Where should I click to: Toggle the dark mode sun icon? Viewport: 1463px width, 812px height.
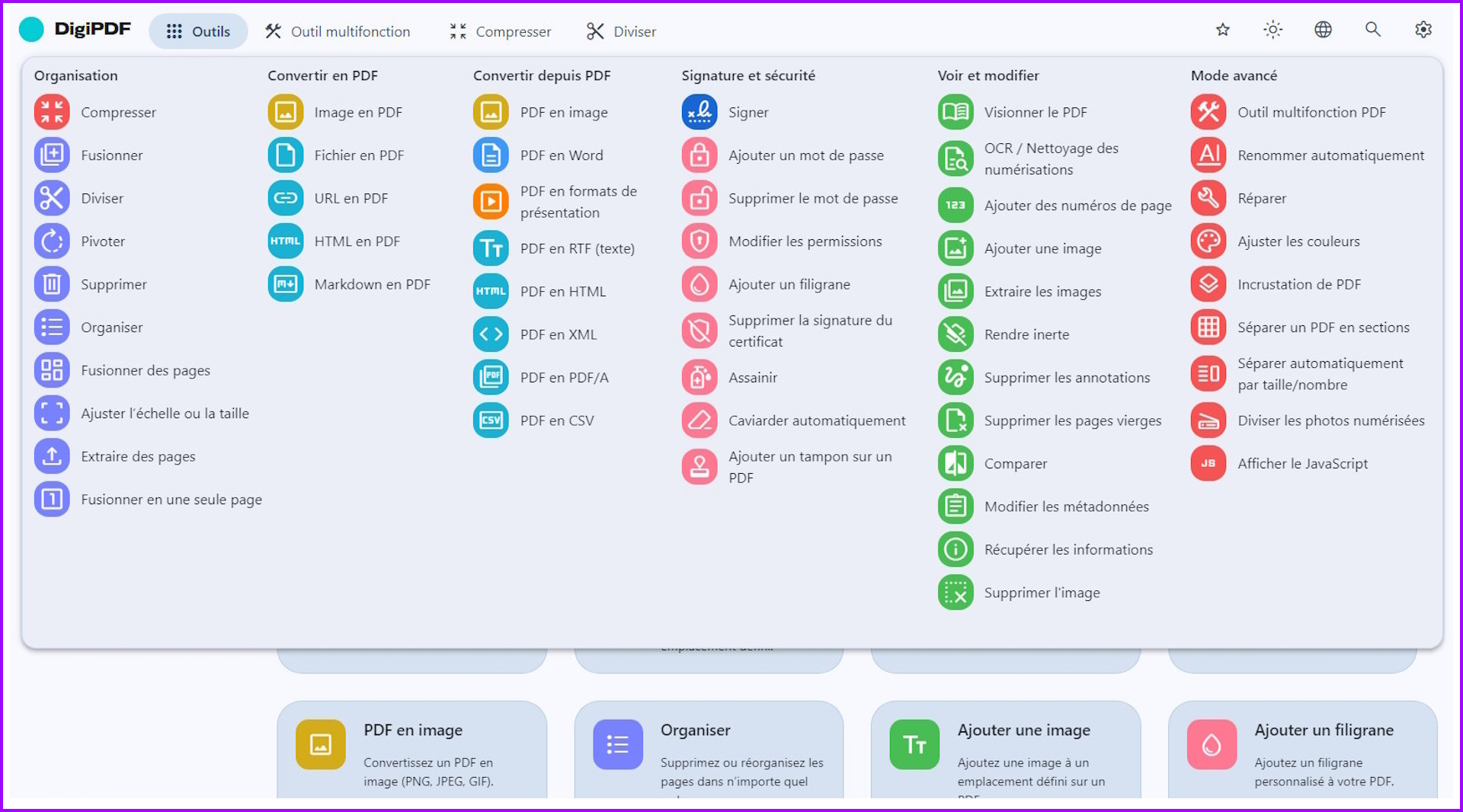pos(1273,30)
